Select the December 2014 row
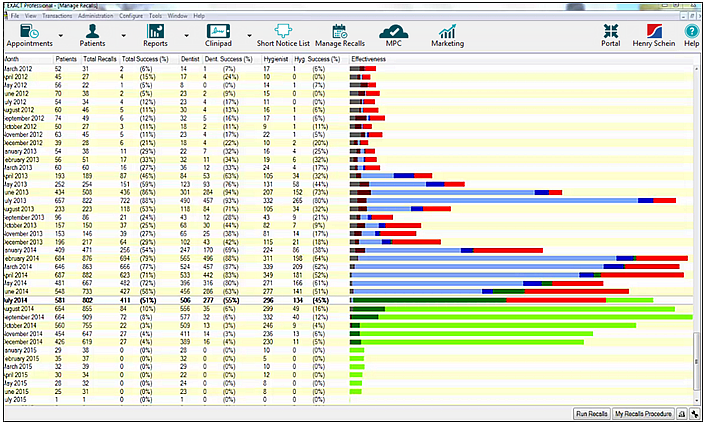The image size is (704, 424). click(x=348, y=342)
